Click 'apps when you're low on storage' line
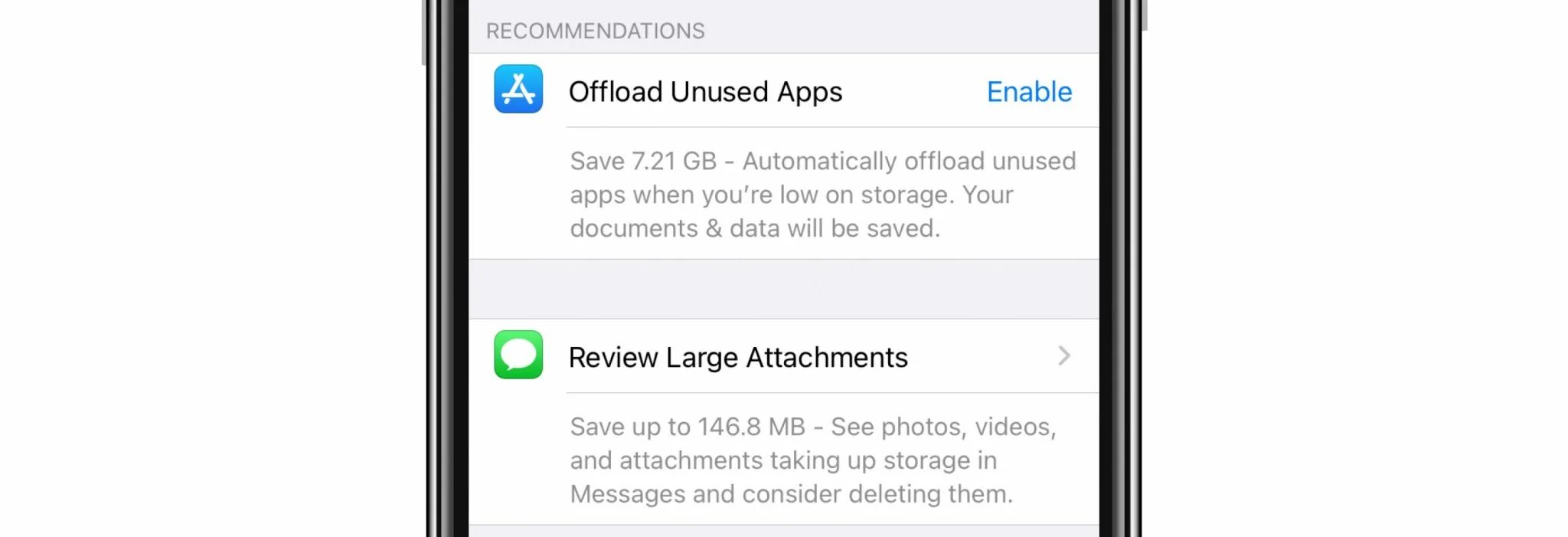The image size is (1568, 537). point(792,195)
